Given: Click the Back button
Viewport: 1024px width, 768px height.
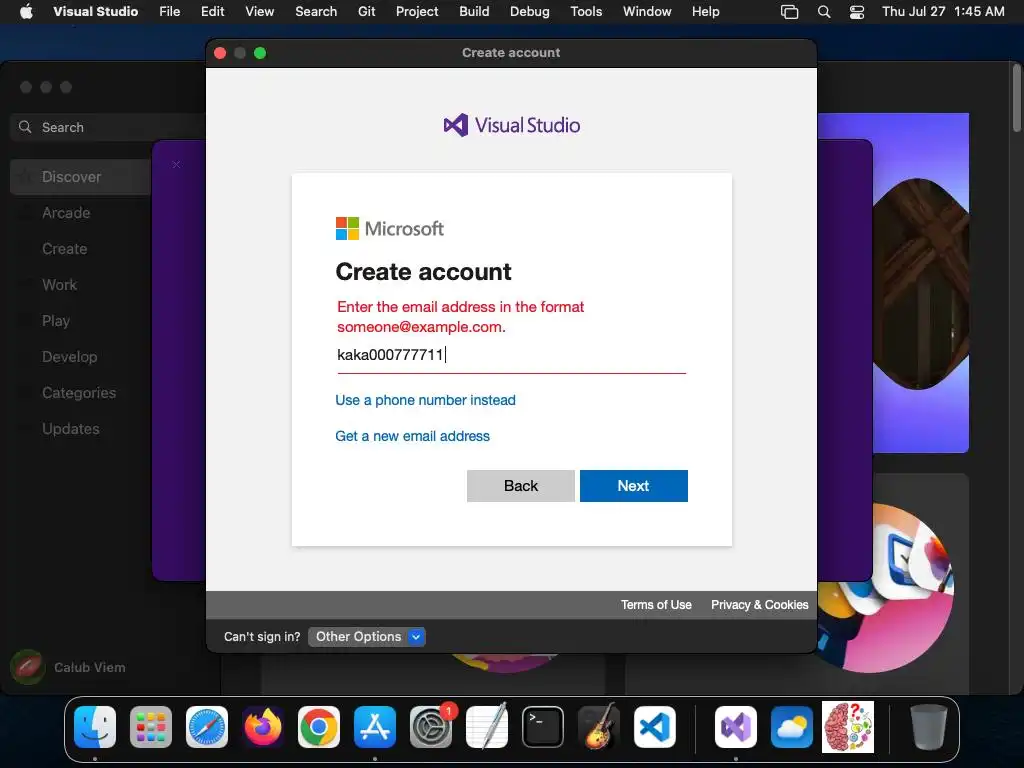Looking at the screenshot, I should (520, 486).
